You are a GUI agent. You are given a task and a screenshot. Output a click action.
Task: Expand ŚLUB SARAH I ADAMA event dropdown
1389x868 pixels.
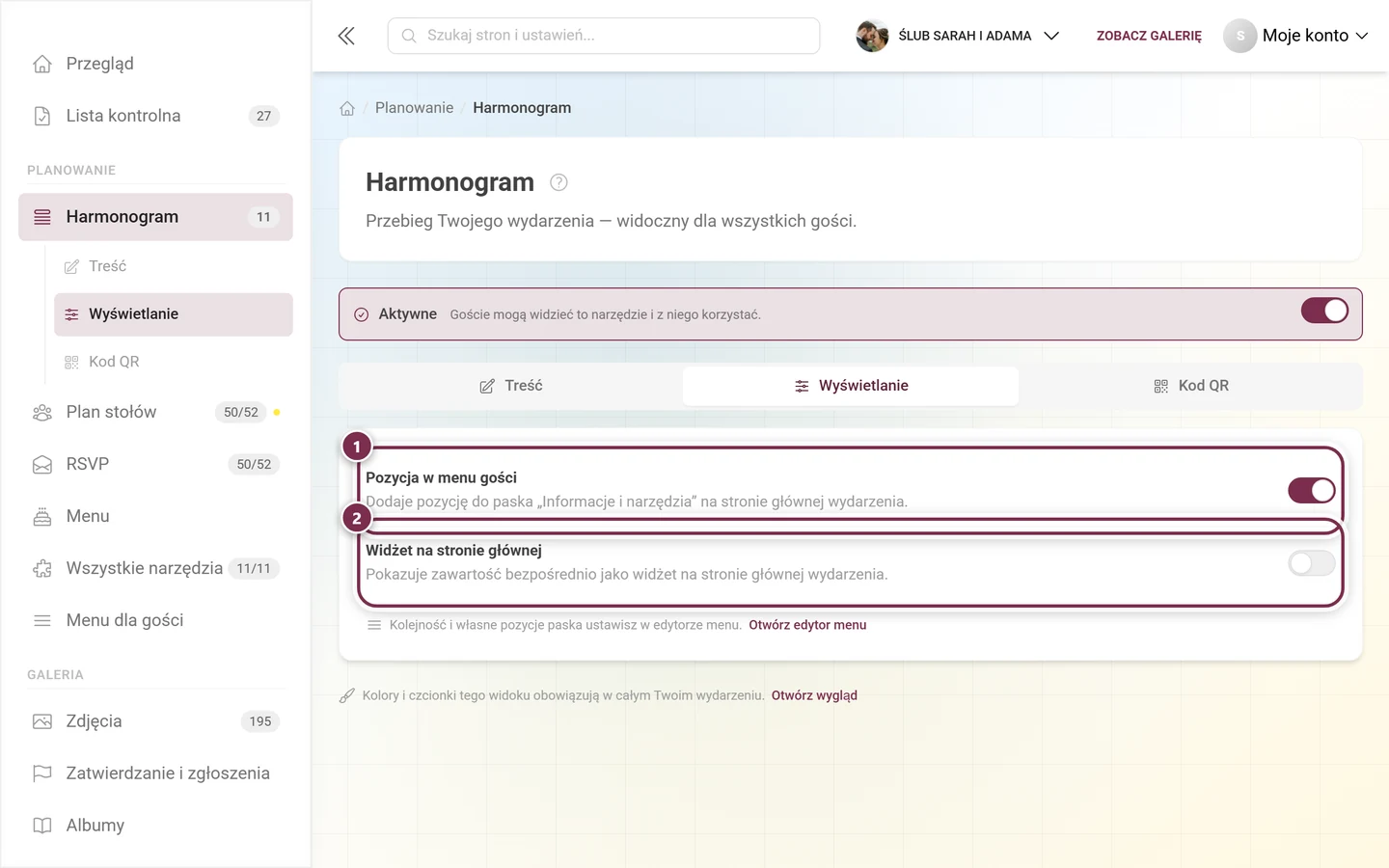tap(958, 36)
